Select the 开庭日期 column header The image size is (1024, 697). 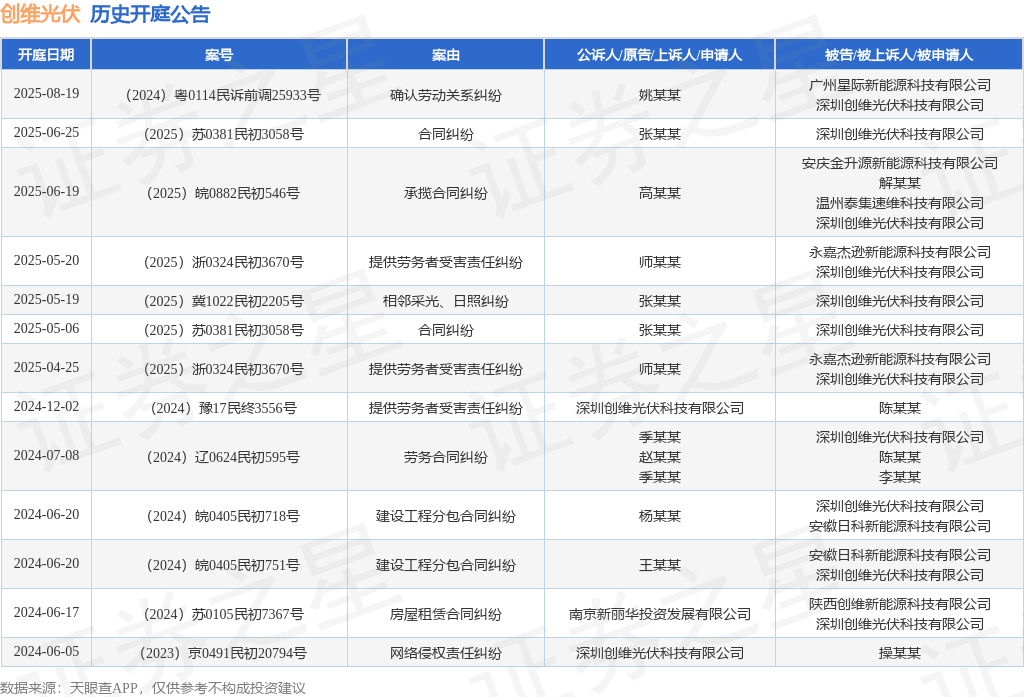(x=46, y=55)
